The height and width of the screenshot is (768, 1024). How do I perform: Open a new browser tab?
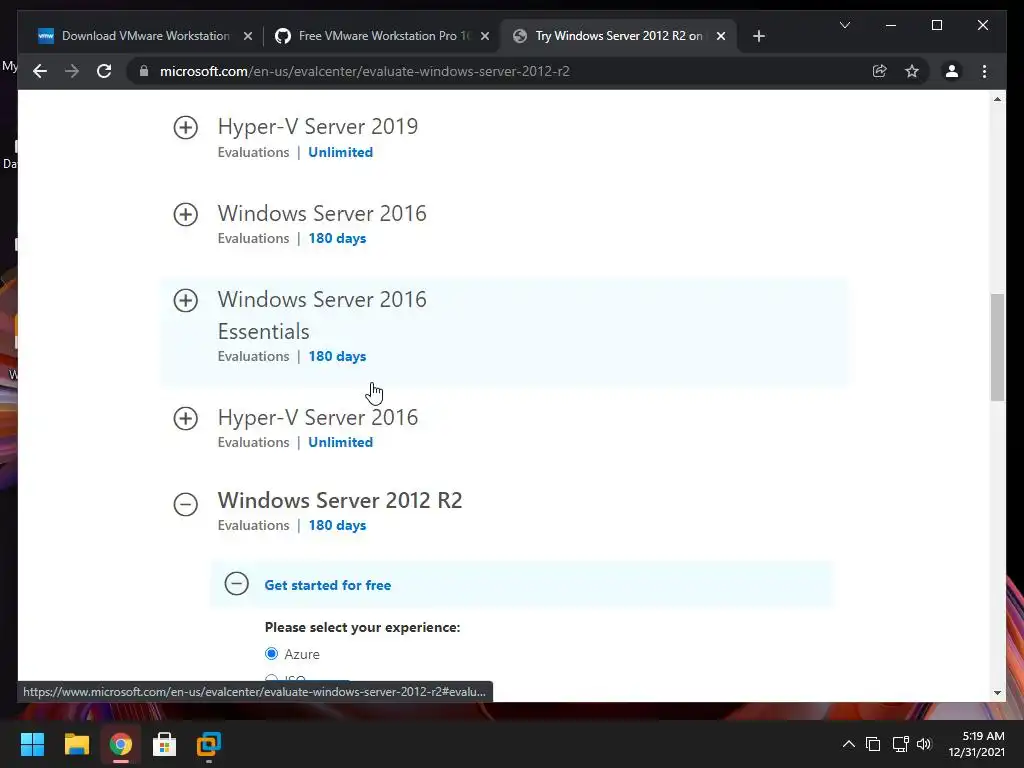[x=758, y=36]
